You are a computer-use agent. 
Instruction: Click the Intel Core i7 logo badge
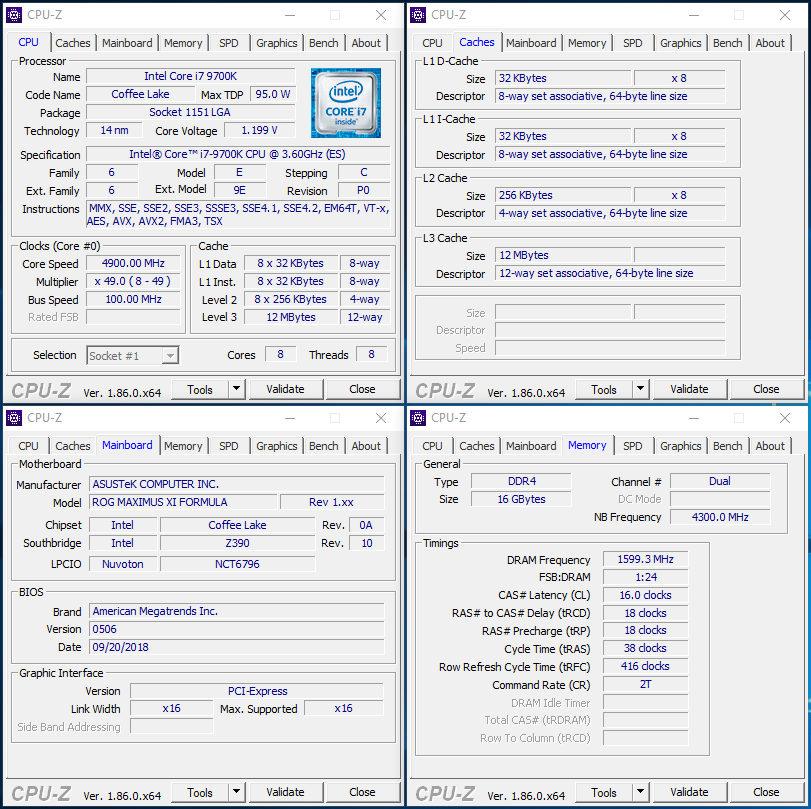pyautogui.click(x=346, y=103)
